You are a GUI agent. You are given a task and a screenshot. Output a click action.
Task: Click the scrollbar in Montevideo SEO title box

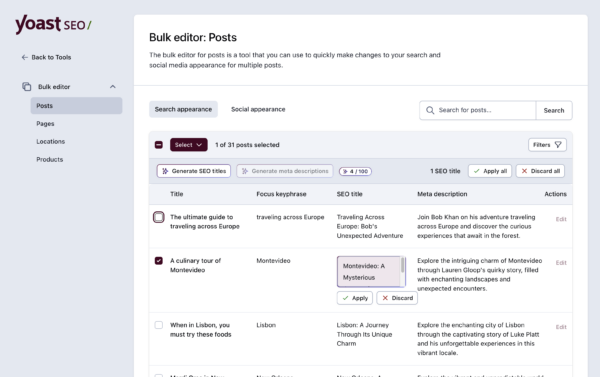coord(403,266)
